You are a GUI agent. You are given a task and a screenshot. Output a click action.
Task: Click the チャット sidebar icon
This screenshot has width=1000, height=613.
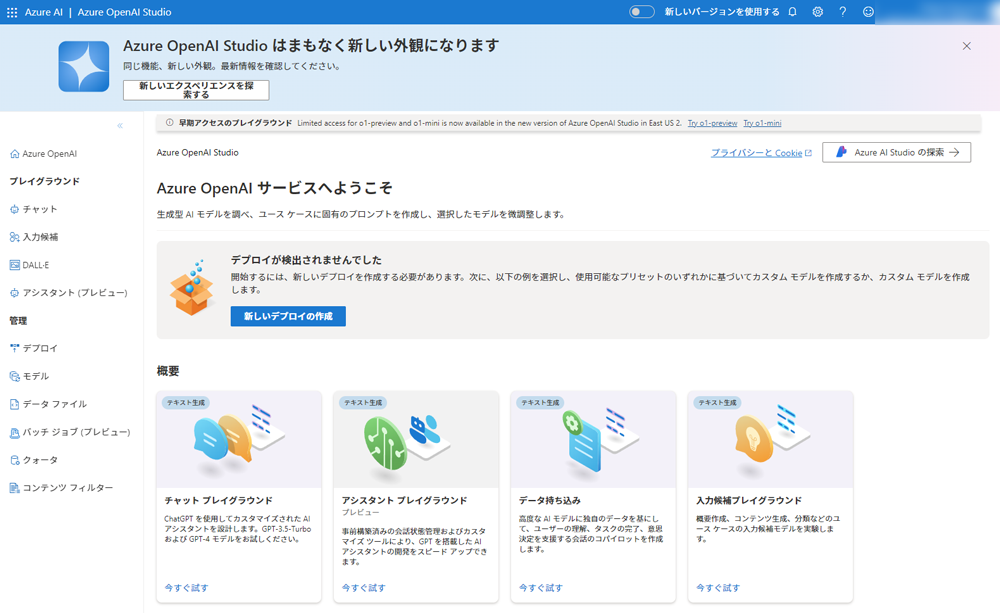pyautogui.click(x=14, y=209)
